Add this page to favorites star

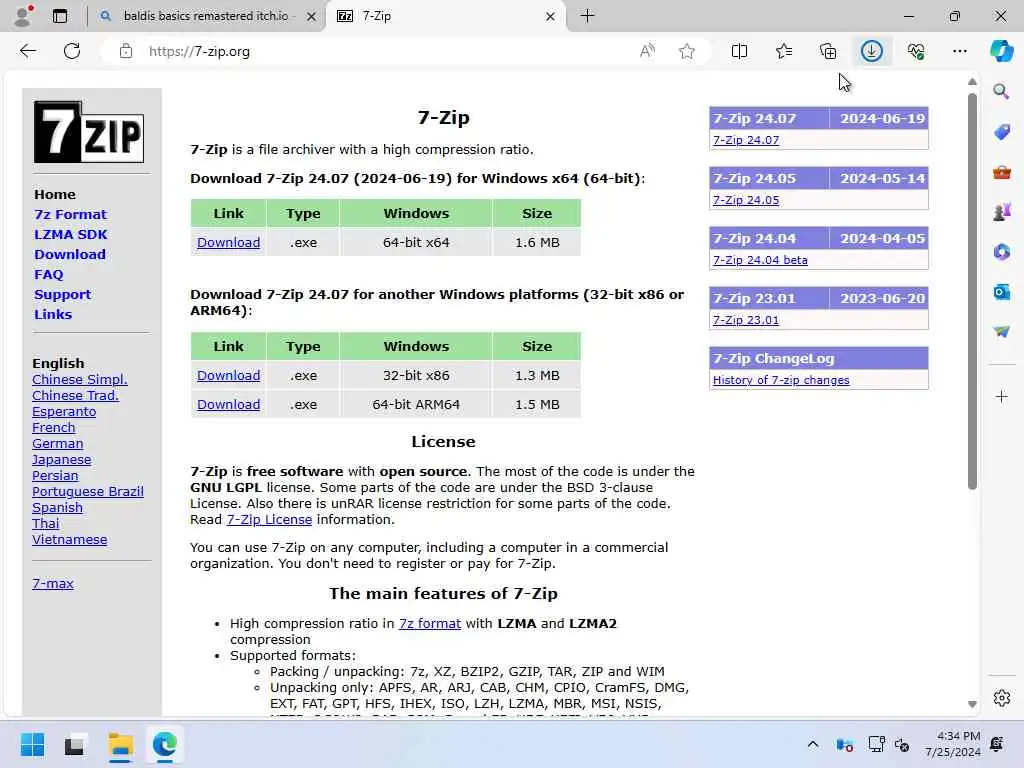[x=686, y=51]
